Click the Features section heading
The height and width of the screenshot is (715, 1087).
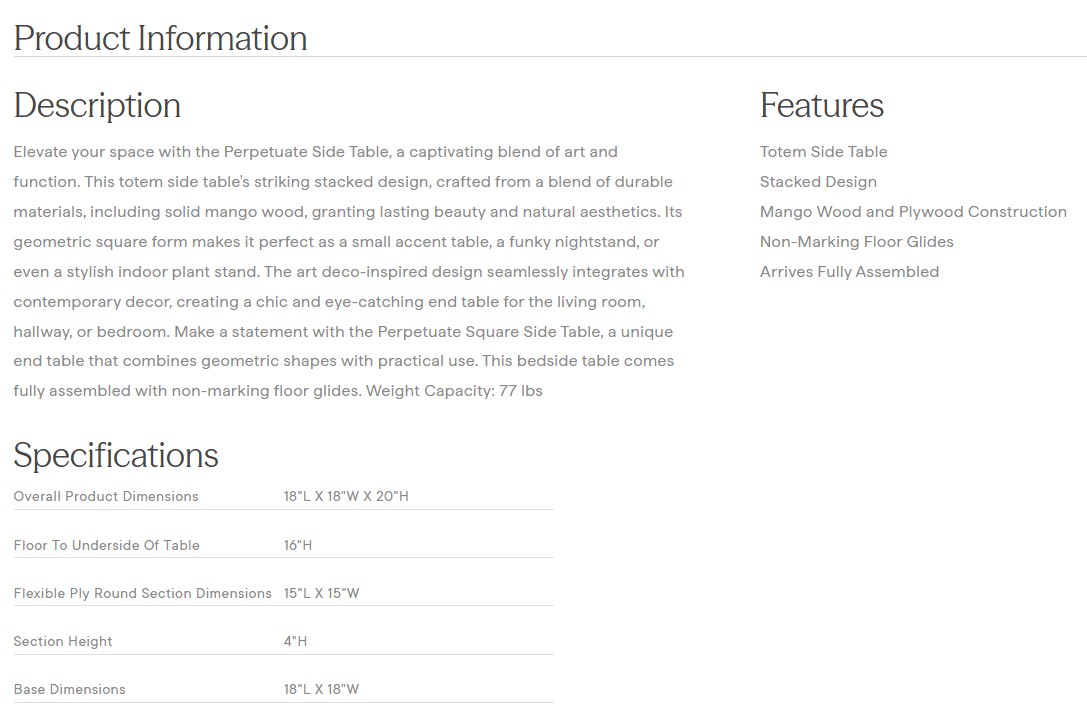coord(821,105)
